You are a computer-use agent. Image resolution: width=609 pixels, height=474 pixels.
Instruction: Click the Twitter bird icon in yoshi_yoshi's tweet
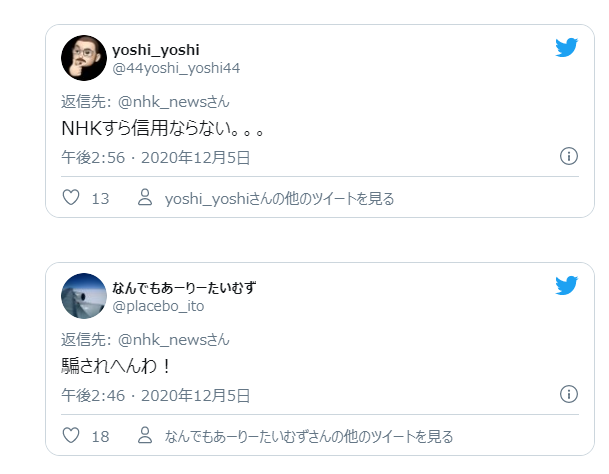click(x=566, y=47)
